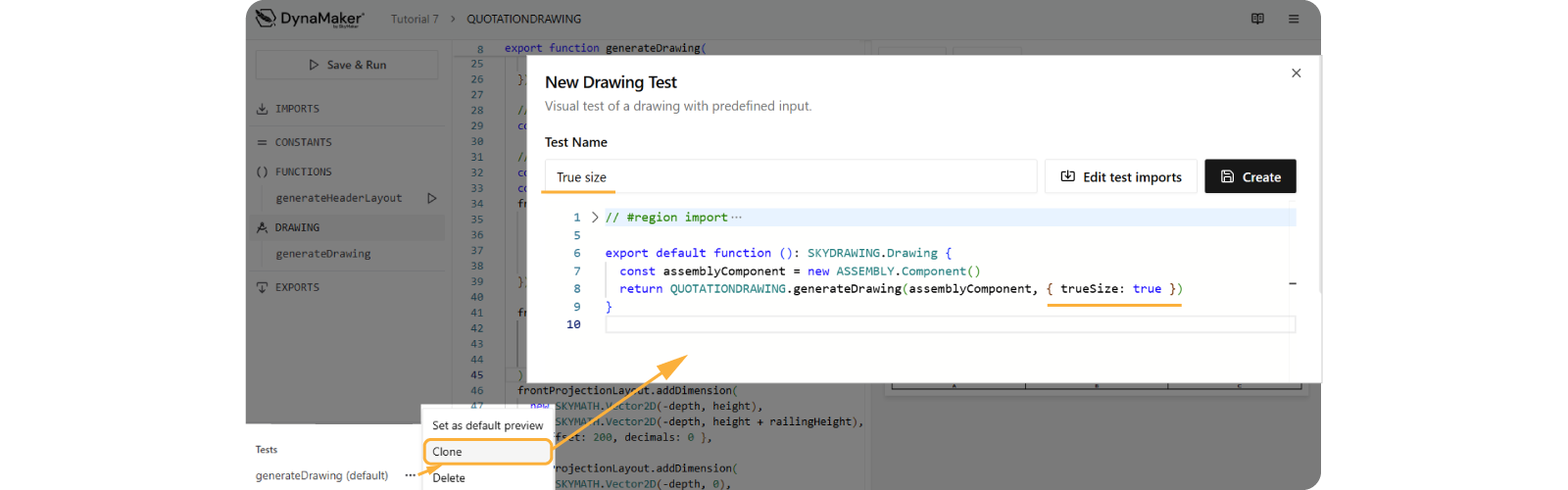
Task: Click the Test Name input field
Action: pos(790,176)
